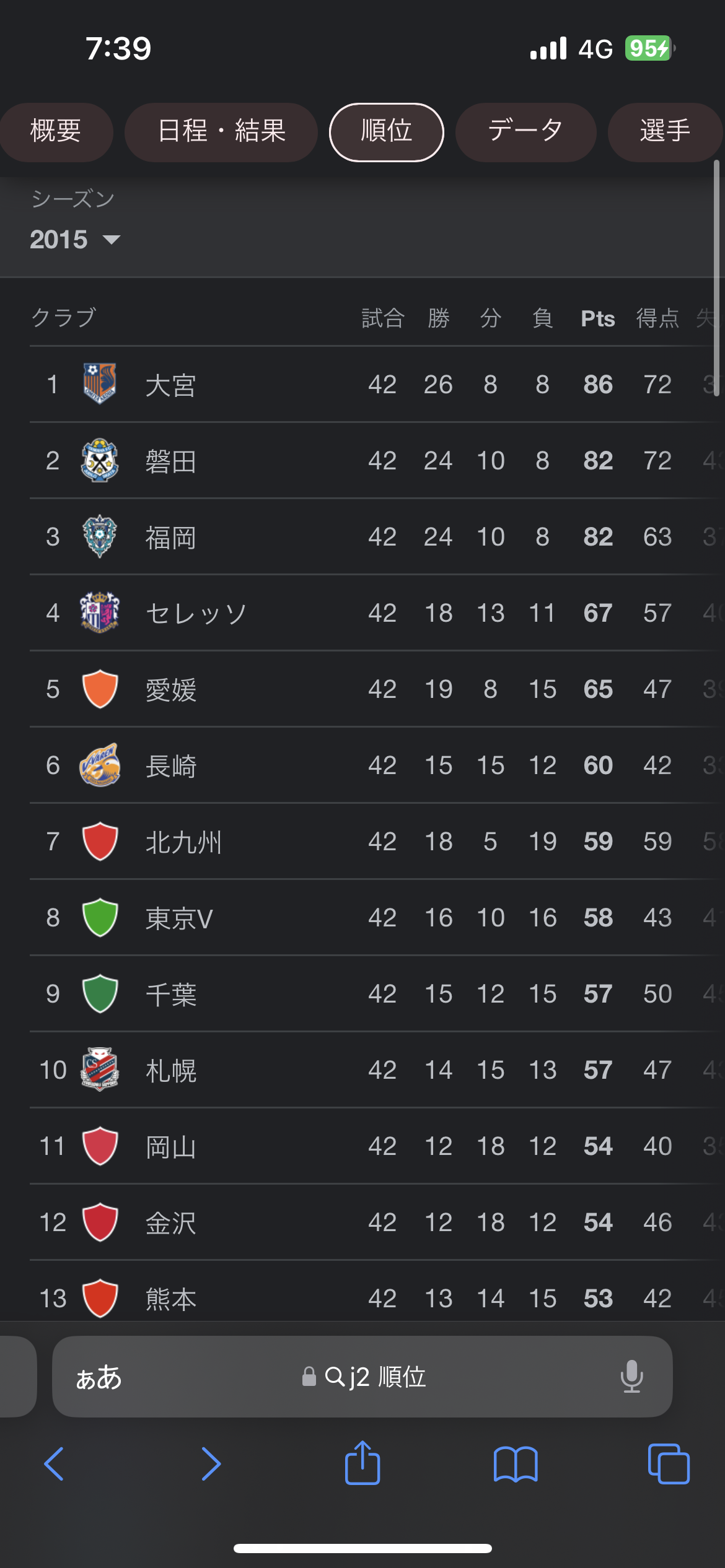
Task: Open Safari bookmarks book icon
Action: (x=516, y=1464)
